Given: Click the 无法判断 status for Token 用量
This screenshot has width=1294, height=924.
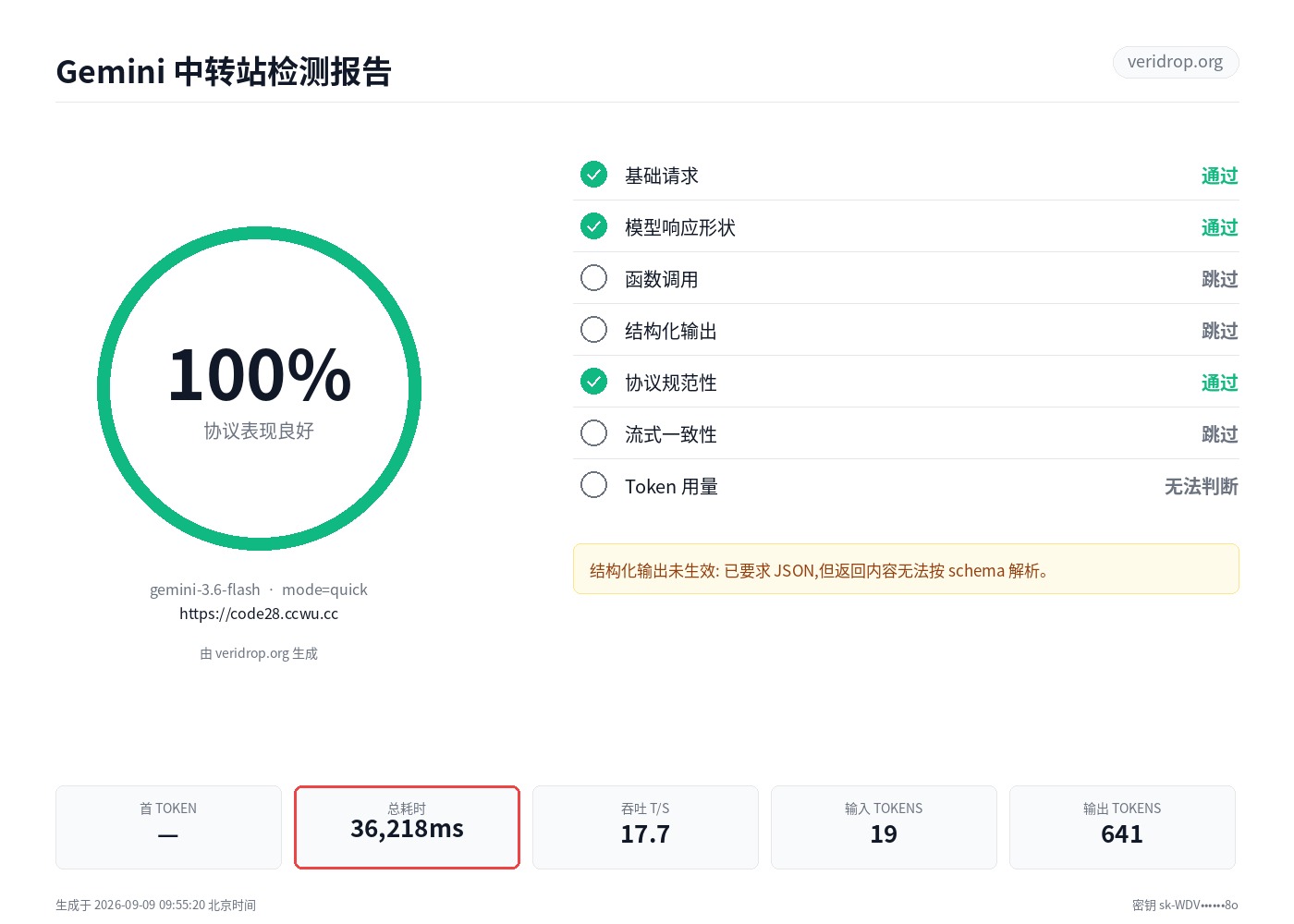Looking at the screenshot, I should [x=1201, y=486].
